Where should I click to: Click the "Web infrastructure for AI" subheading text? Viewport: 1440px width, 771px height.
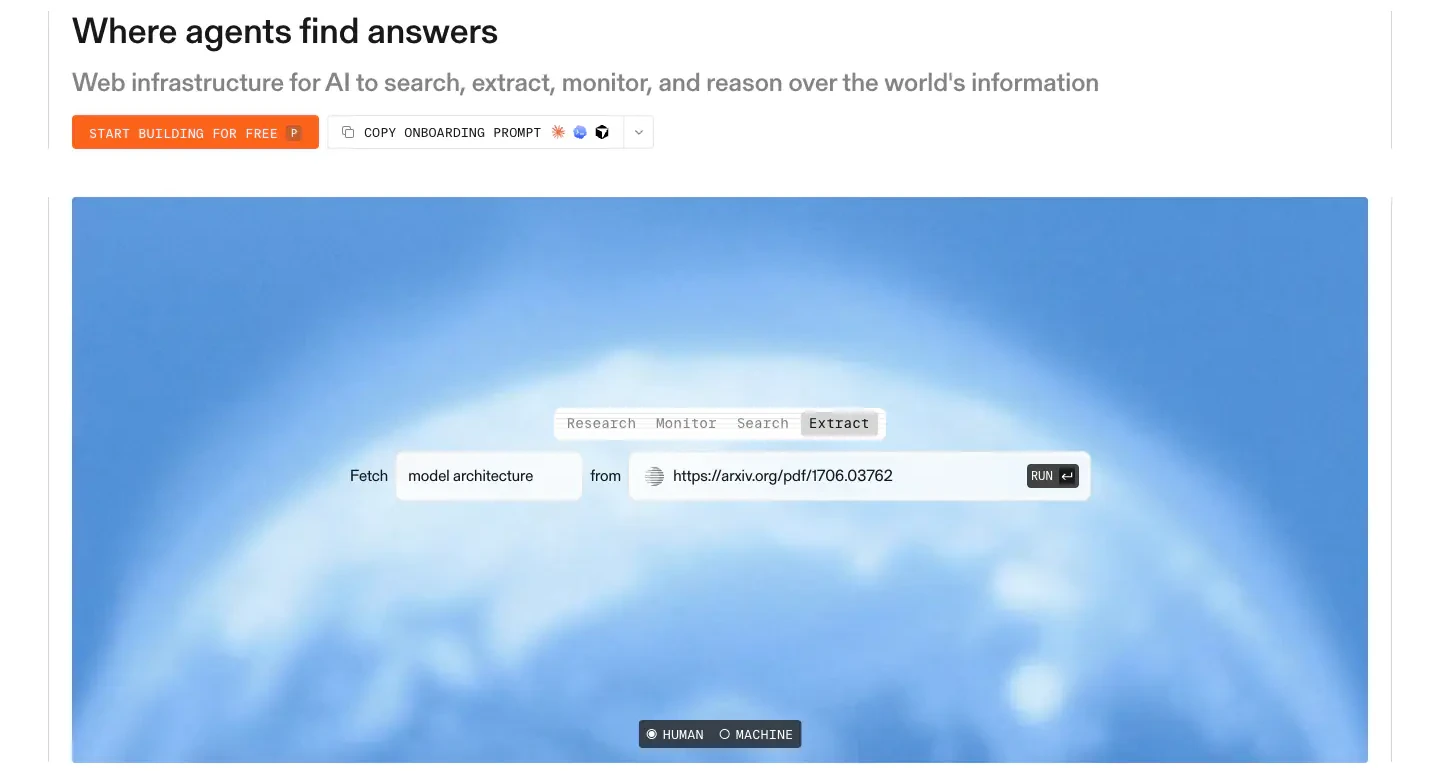585,82
